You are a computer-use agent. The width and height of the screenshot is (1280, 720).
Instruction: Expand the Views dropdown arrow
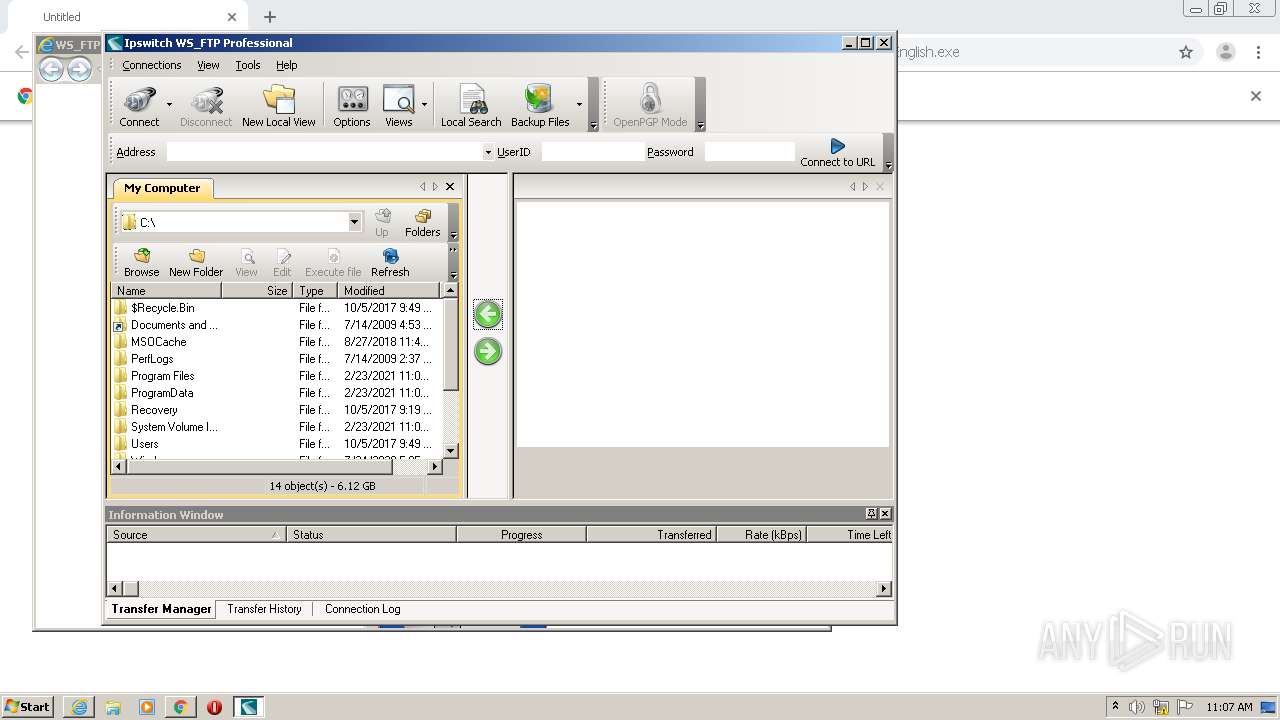coord(424,104)
